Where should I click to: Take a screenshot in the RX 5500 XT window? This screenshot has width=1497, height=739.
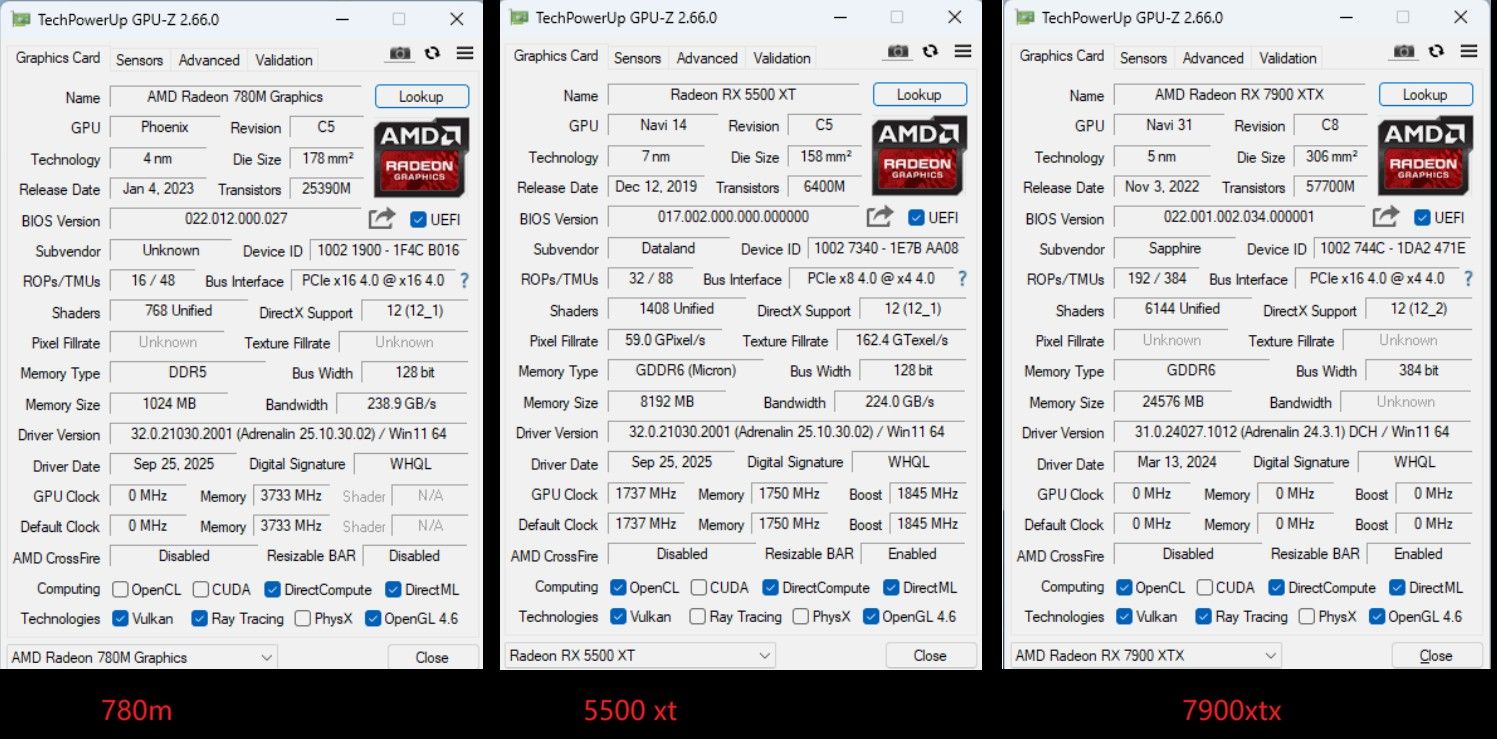point(898,52)
